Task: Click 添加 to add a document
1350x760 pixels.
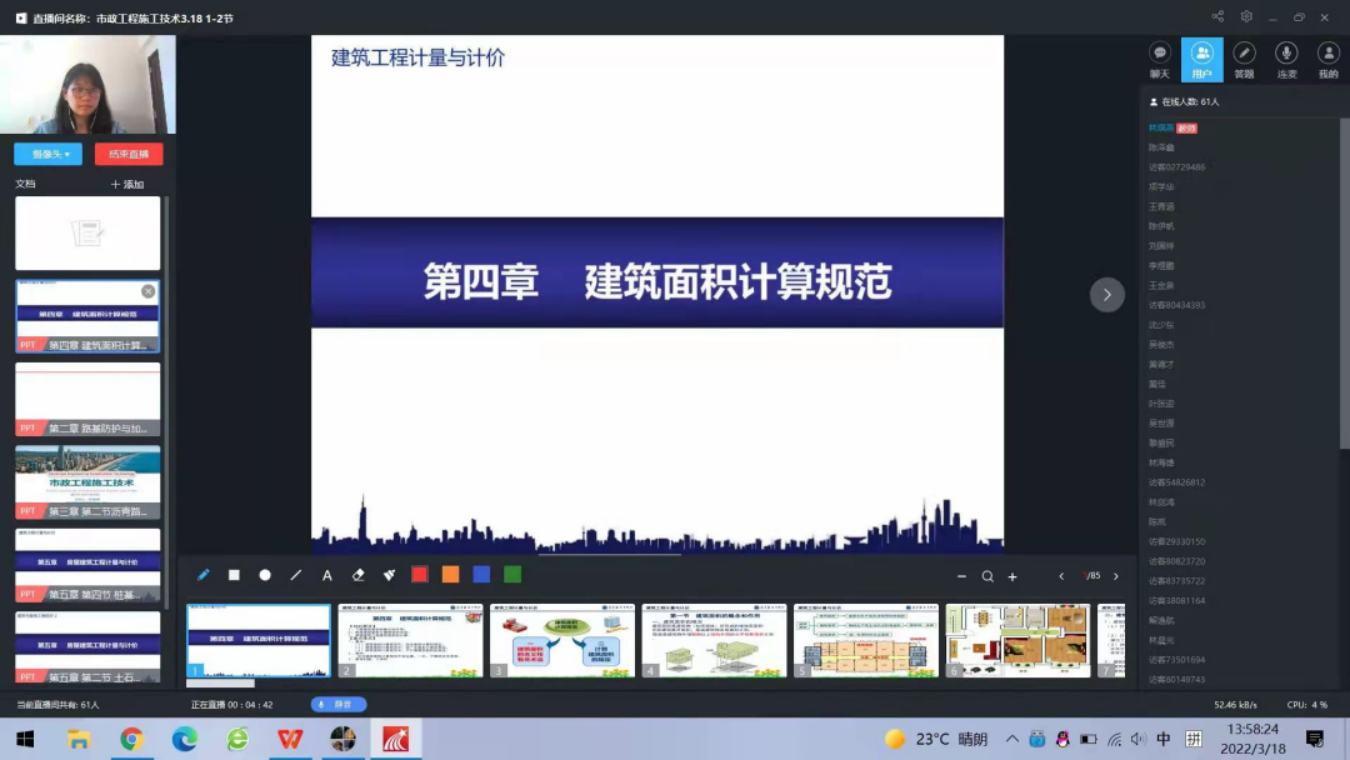Action: tap(128, 184)
